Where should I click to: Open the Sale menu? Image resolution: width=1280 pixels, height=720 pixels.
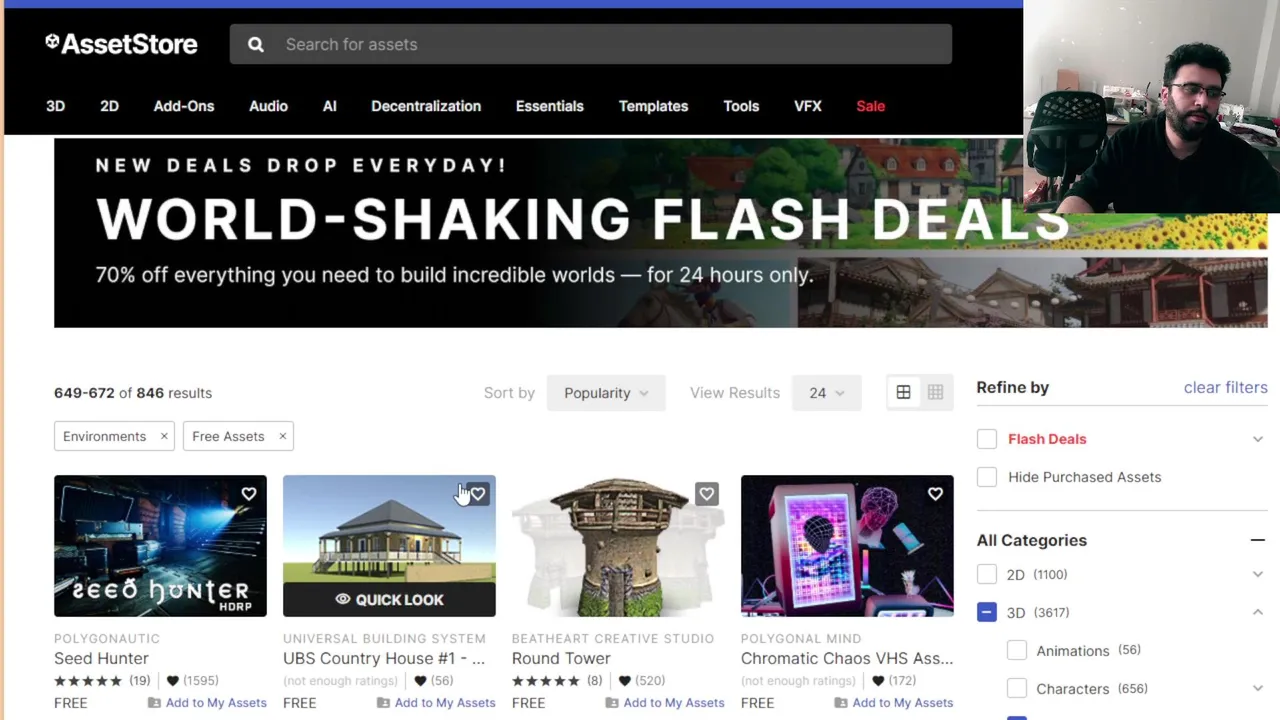point(871,106)
